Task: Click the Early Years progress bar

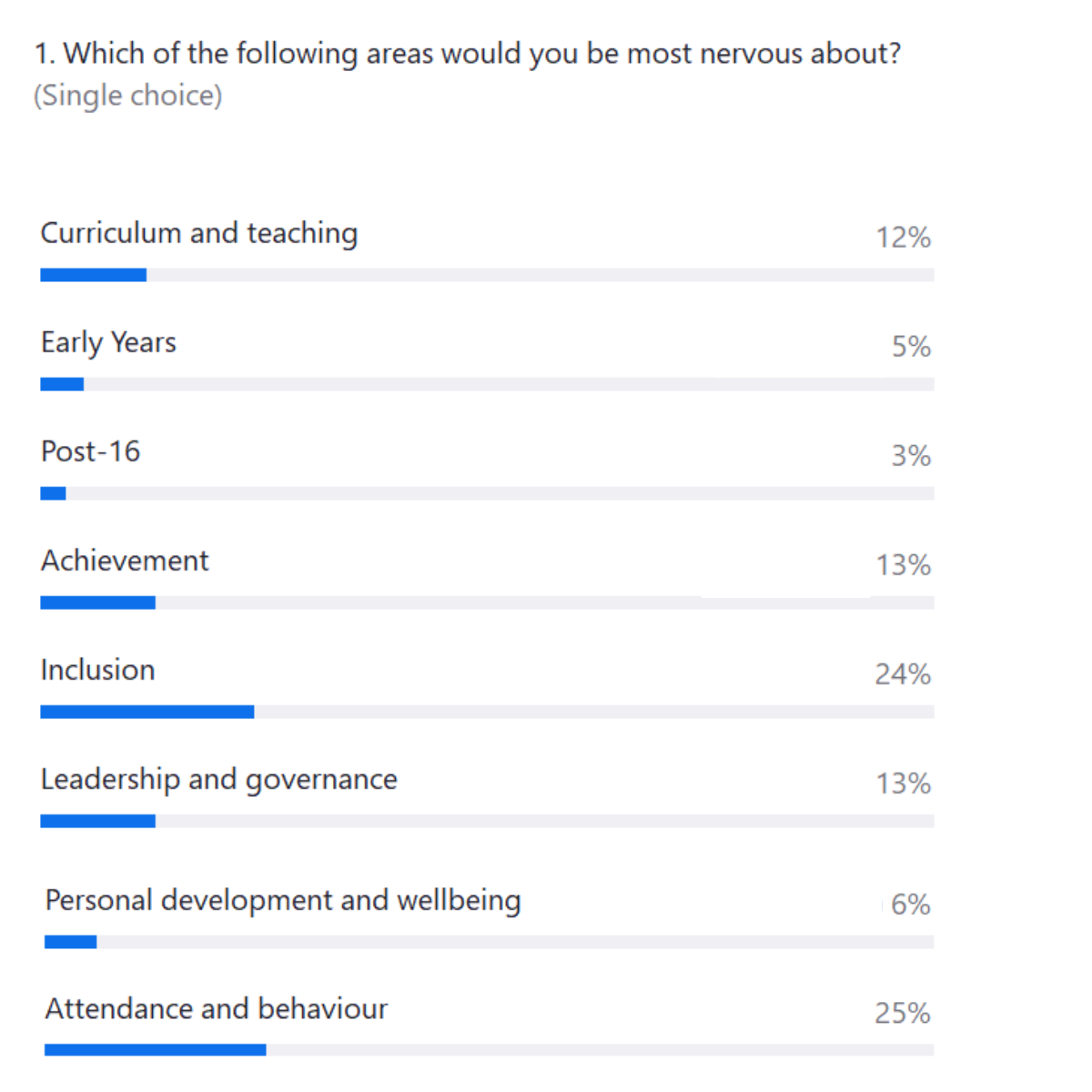Action: [487, 384]
